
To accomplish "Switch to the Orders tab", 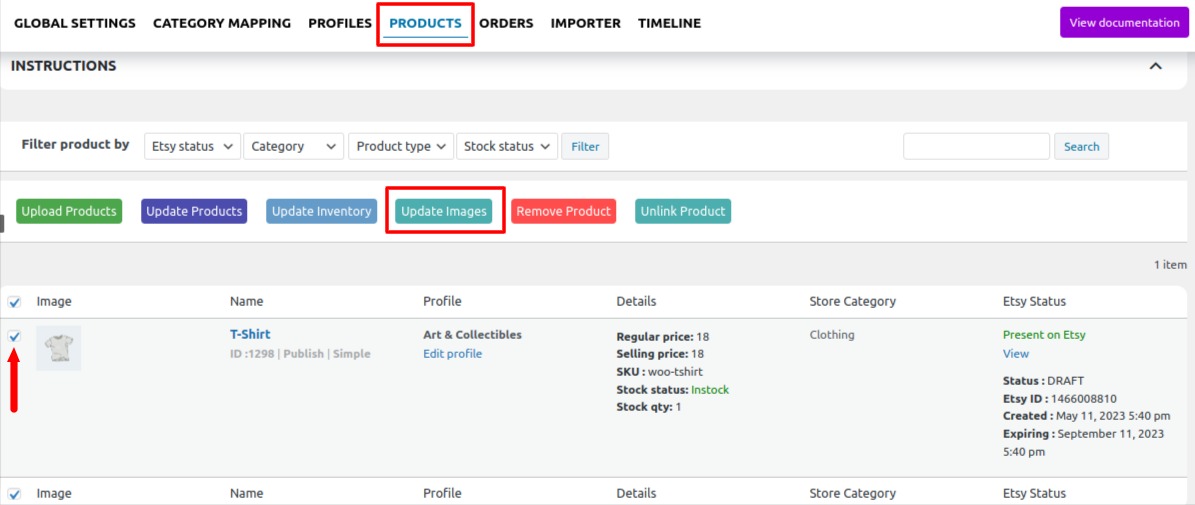I will [x=506, y=24].
